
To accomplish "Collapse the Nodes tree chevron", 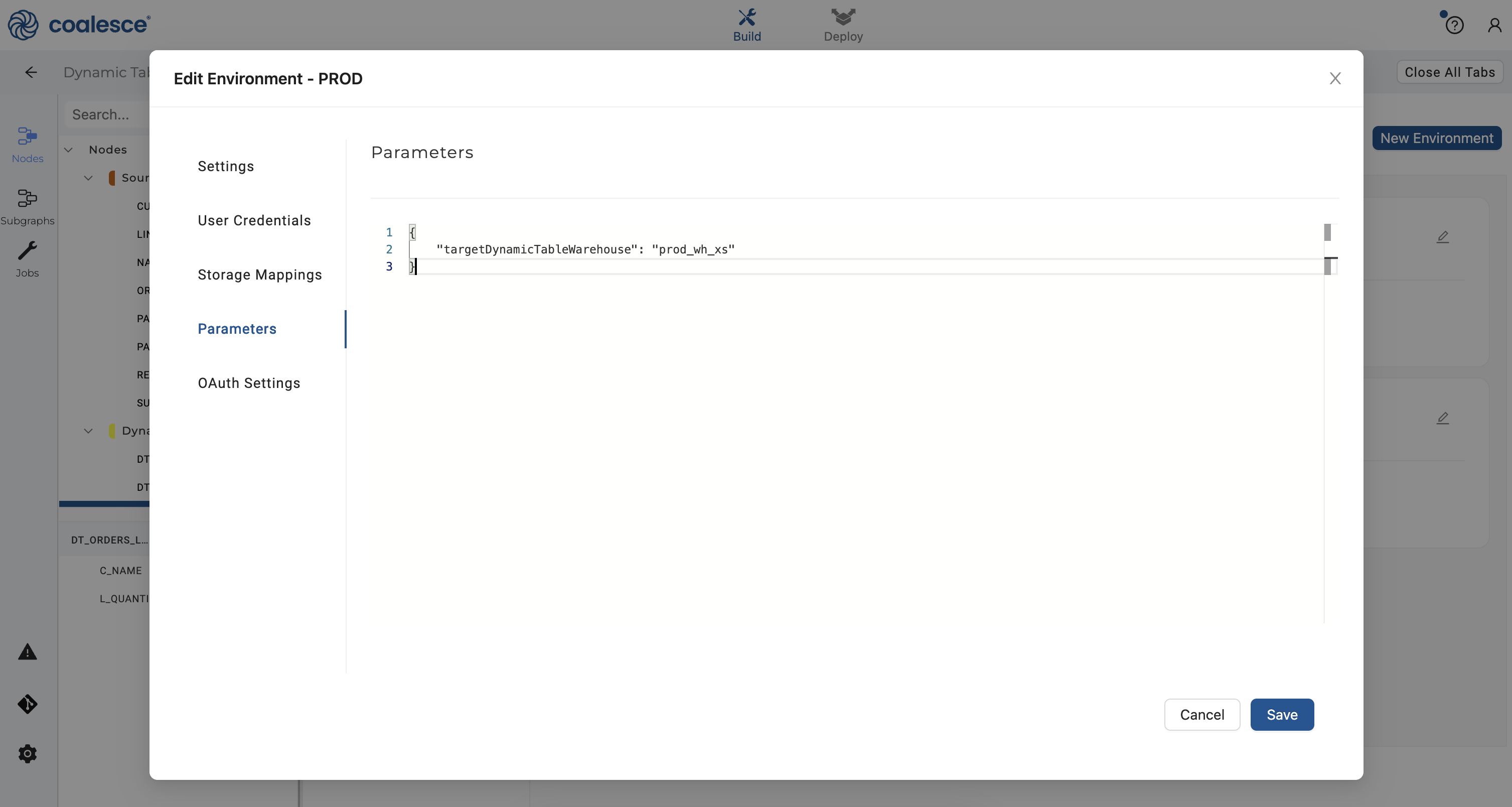I will [x=69, y=150].
